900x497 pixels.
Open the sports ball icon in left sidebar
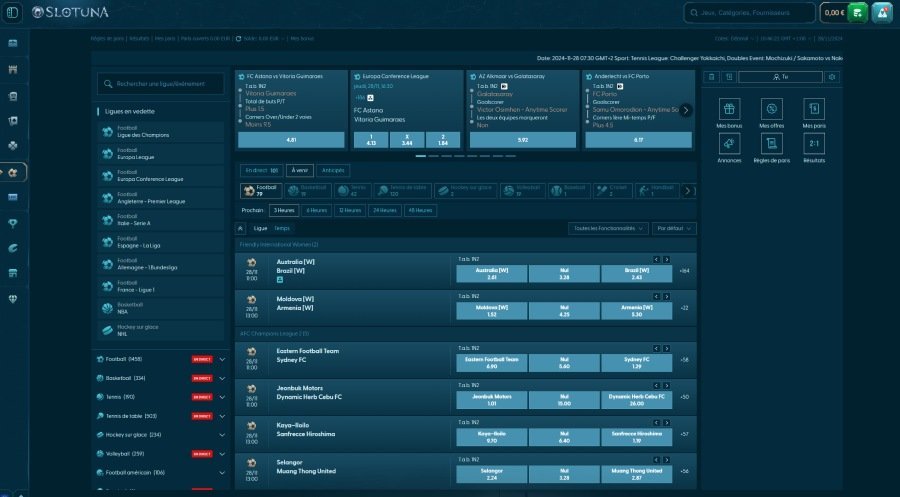[x=13, y=172]
